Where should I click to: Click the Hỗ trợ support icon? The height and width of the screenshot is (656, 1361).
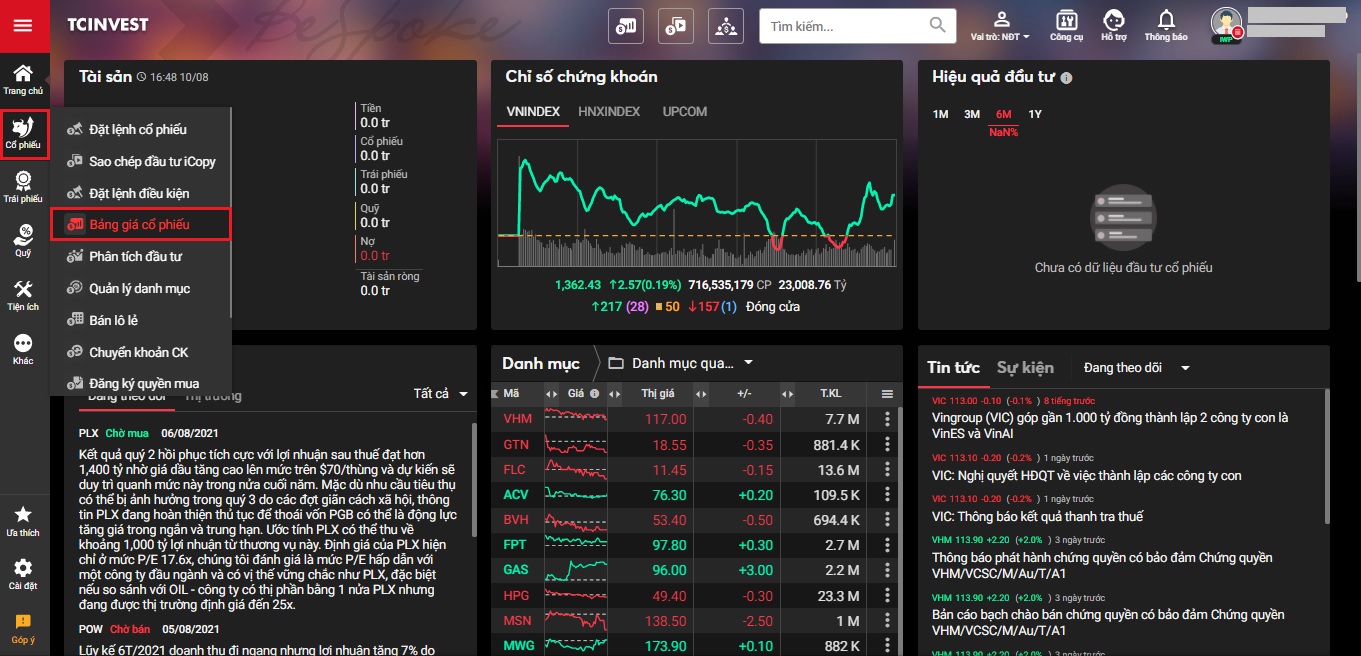tap(1113, 26)
